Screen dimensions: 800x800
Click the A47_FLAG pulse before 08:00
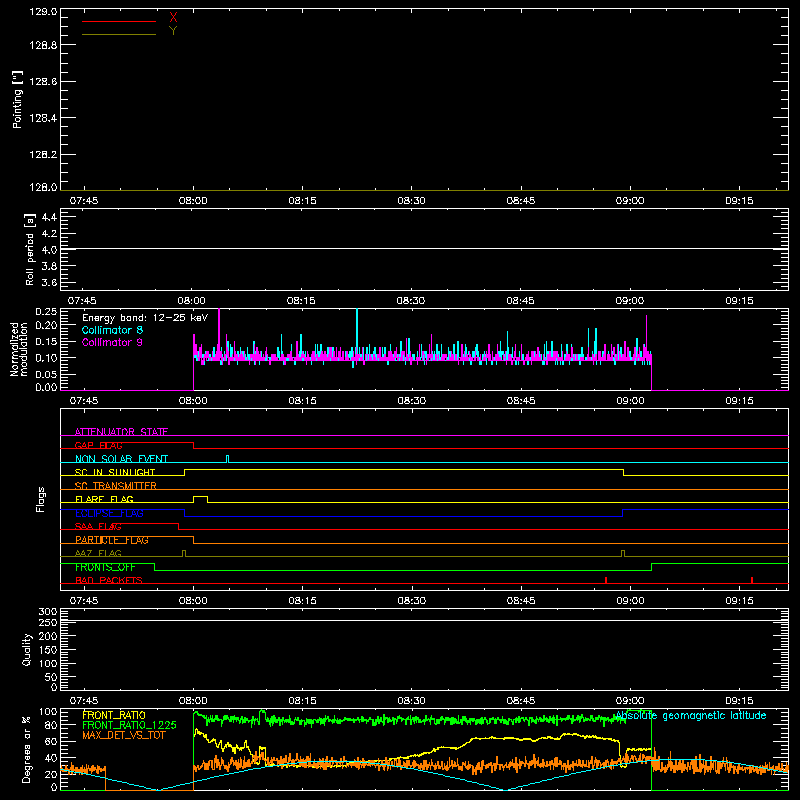click(184, 553)
